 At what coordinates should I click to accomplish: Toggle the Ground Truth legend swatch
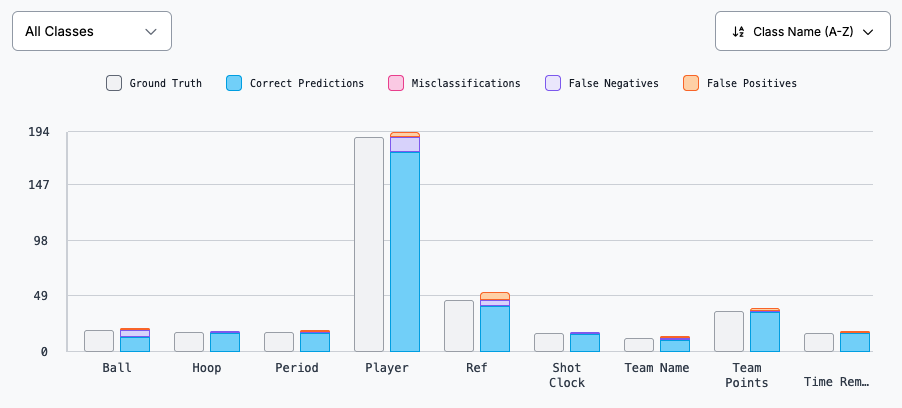[x=114, y=84]
